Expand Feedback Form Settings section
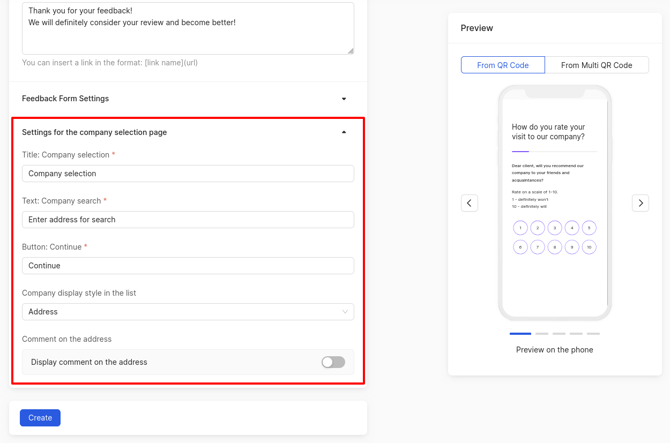Screen dimensions: 670x443 point(344,99)
